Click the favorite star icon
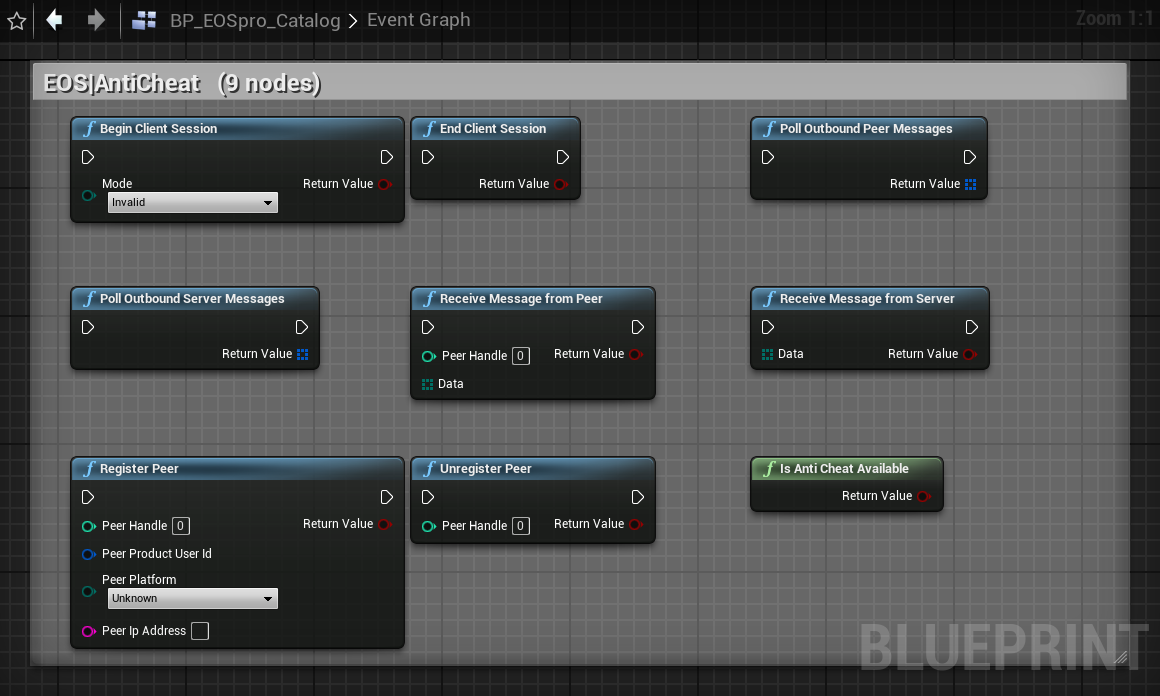The image size is (1160, 696). pos(16,21)
